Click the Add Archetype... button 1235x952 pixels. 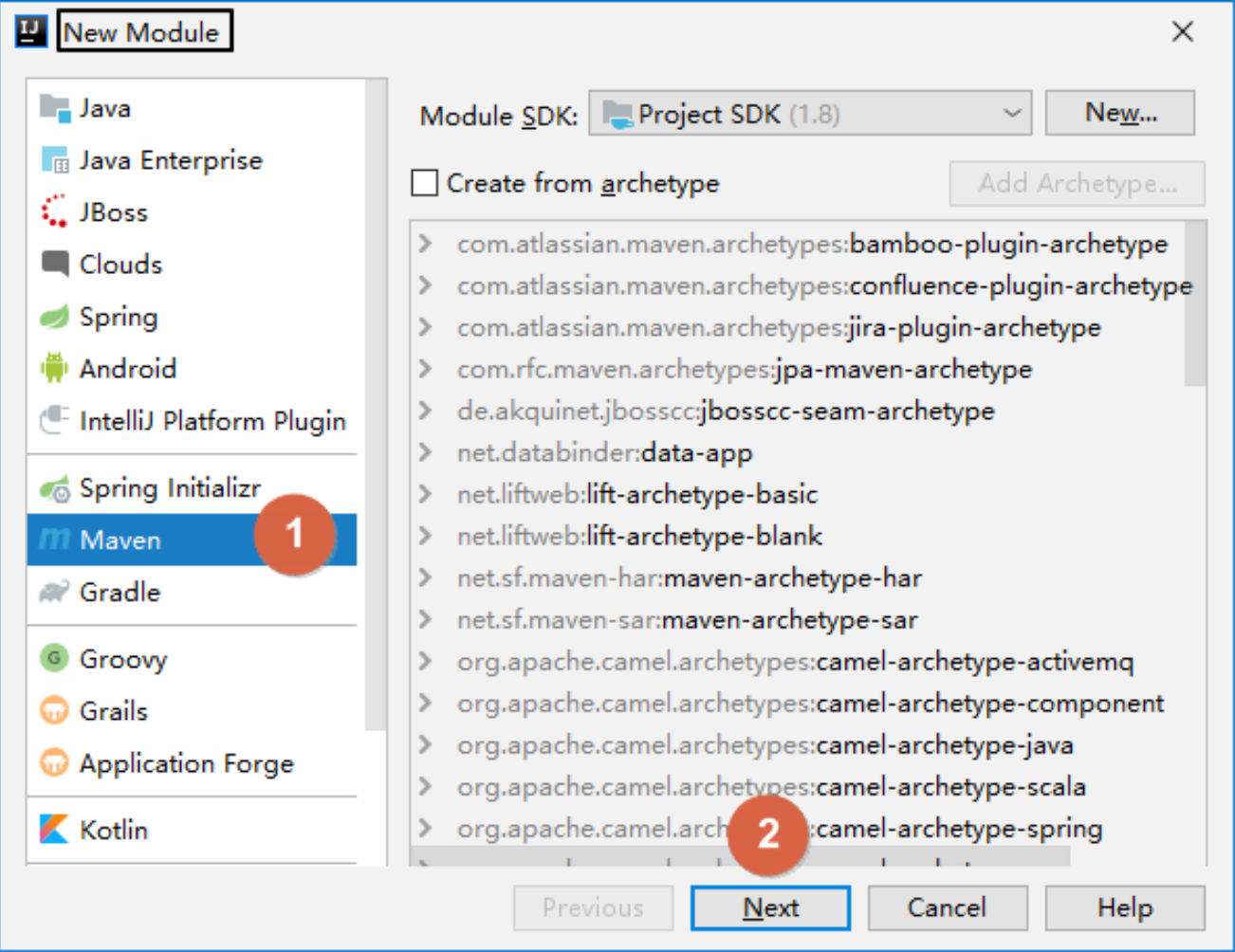(x=1078, y=183)
